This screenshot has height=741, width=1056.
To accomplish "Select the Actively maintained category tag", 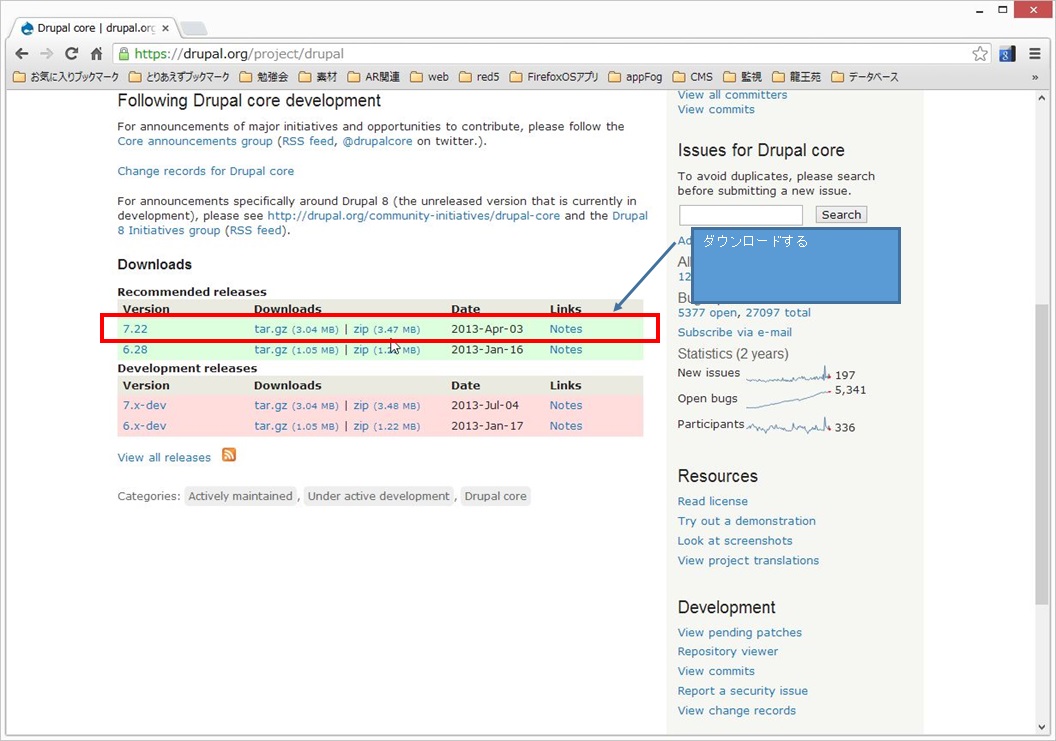I will (x=240, y=496).
